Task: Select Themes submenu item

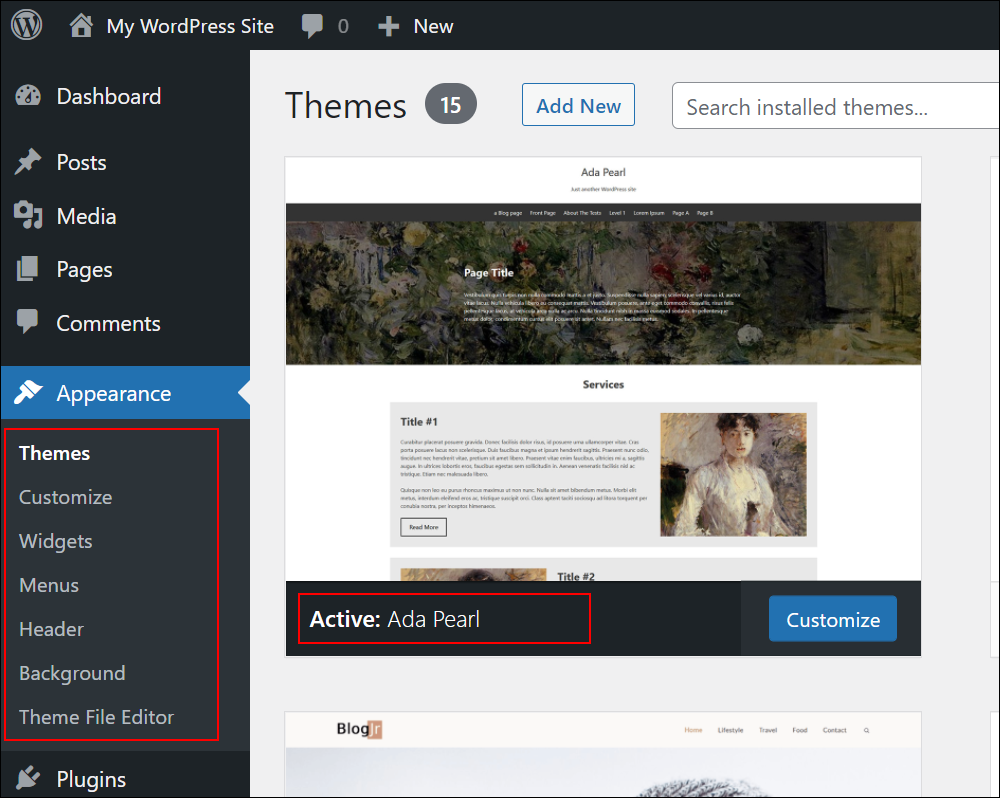Action: 54,453
